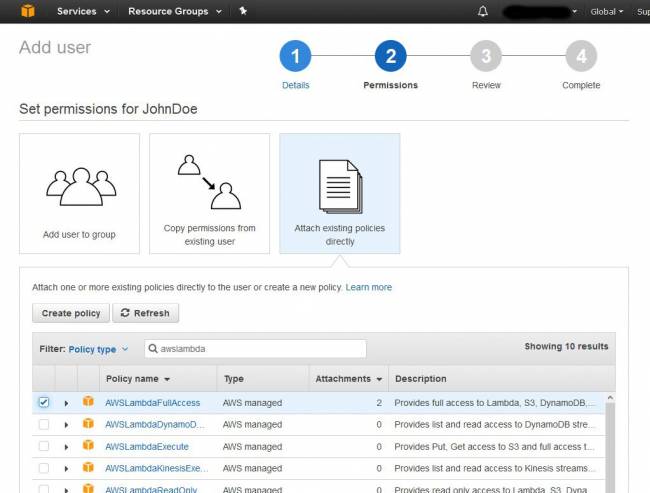The image size is (650, 493).
Task: Check the AWSLambdaExecute policy checkbox
Action: 43,446
